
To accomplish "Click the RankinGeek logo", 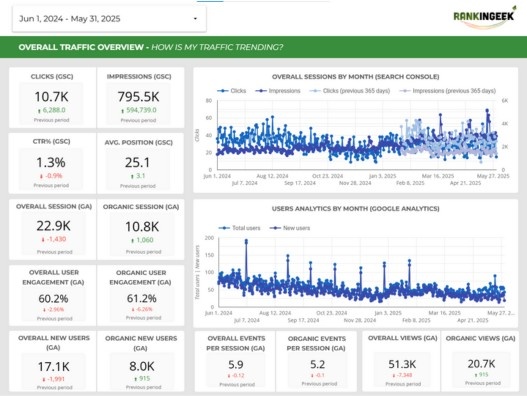I will click(x=484, y=17).
